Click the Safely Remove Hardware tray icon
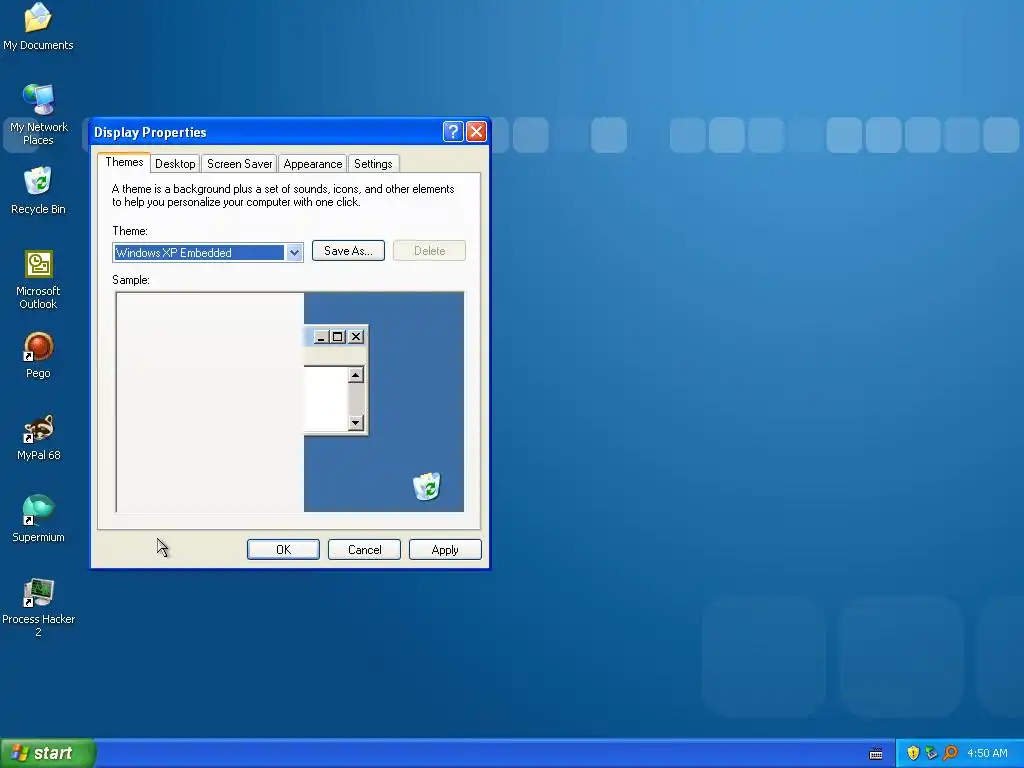This screenshot has width=1024, height=768. [931, 753]
